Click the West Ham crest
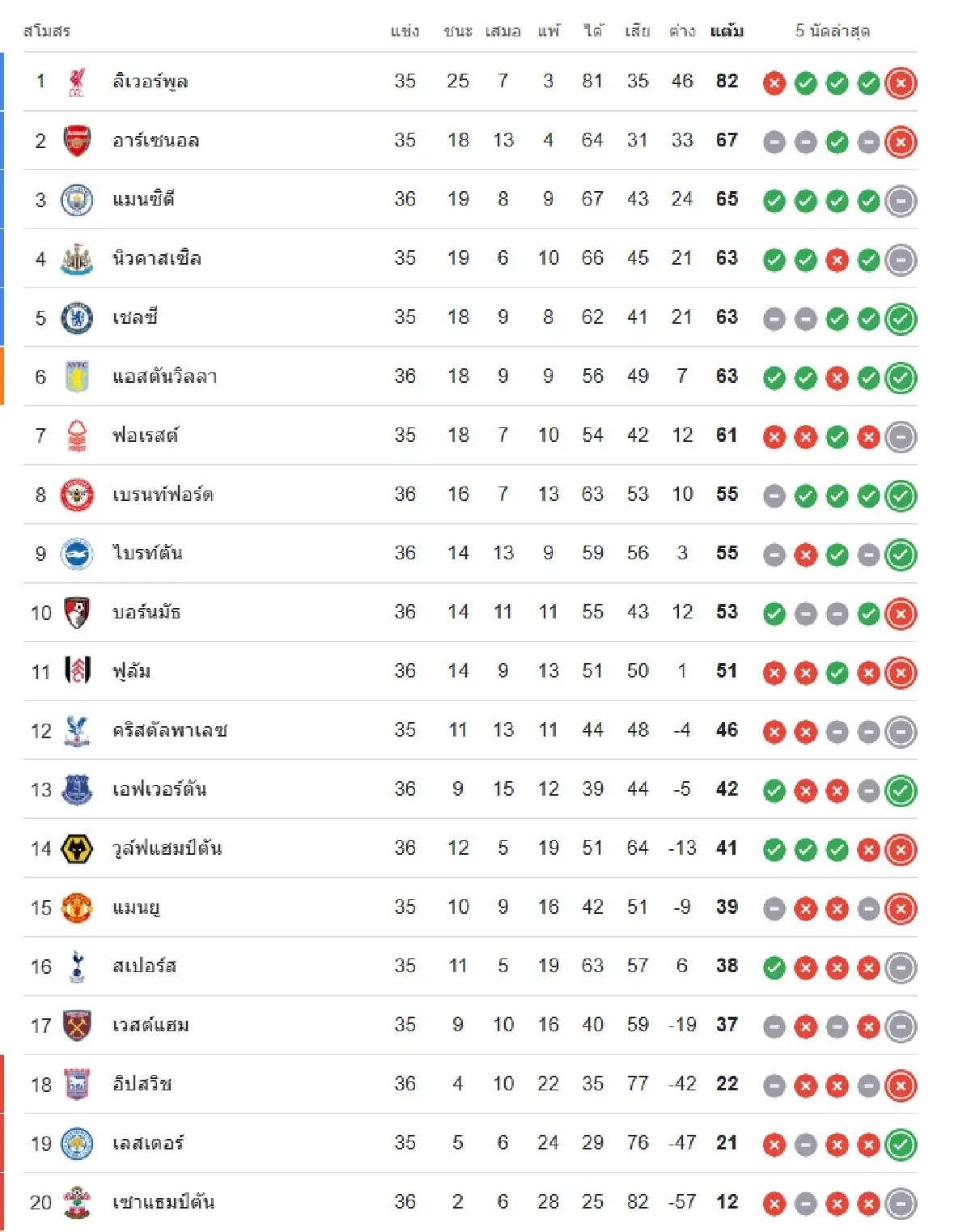This screenshot has width=971, height=1232. pos(77,1026)
